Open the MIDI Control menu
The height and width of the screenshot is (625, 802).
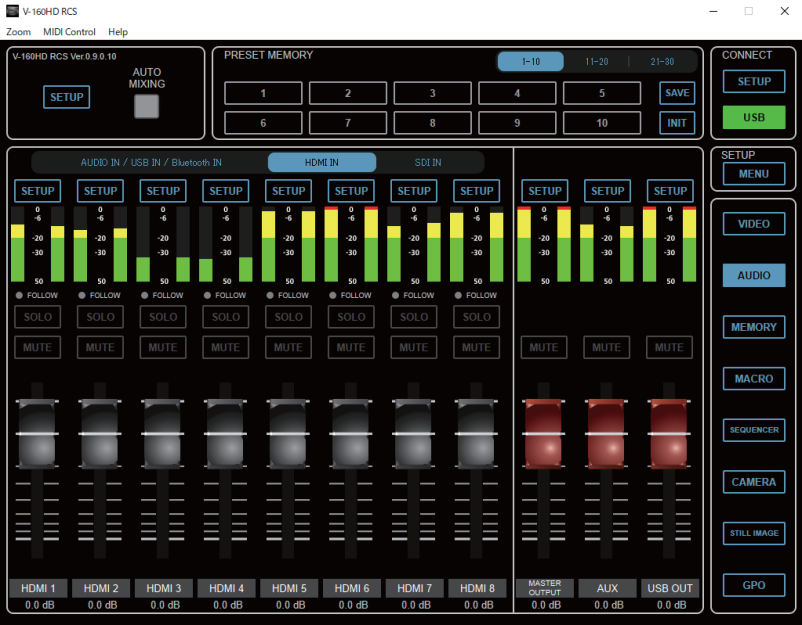click(x=69, y=32)
